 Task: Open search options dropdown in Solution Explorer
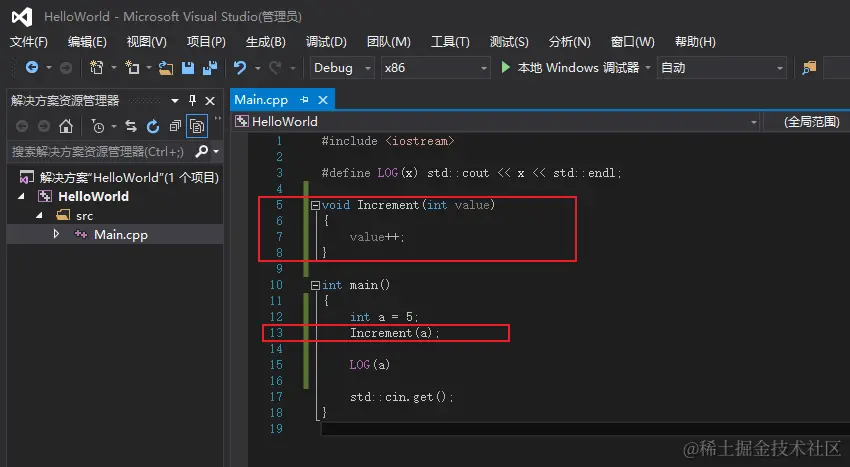tap(216, 151)
